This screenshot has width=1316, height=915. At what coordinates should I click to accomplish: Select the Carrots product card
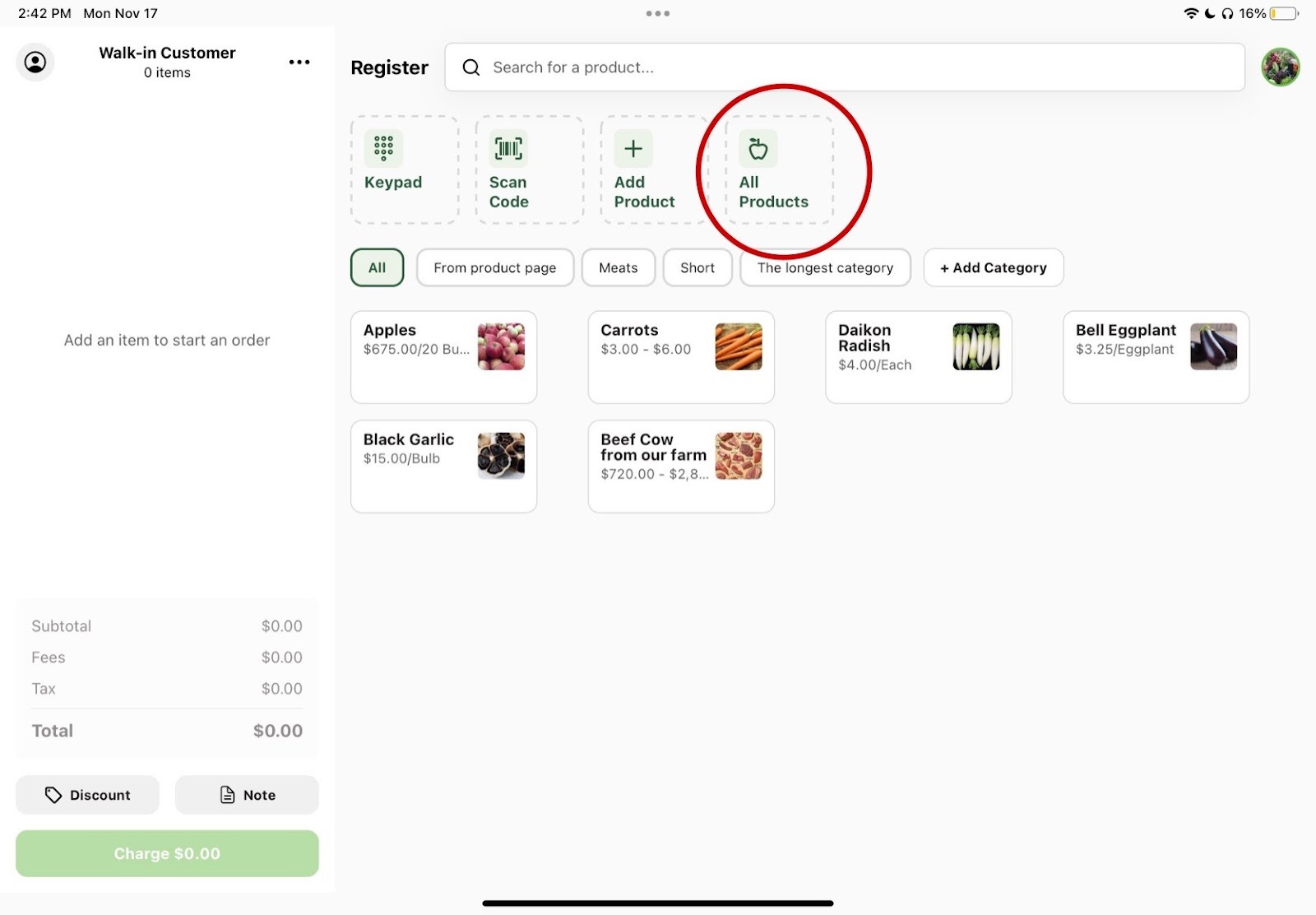(x=680, y=357)
